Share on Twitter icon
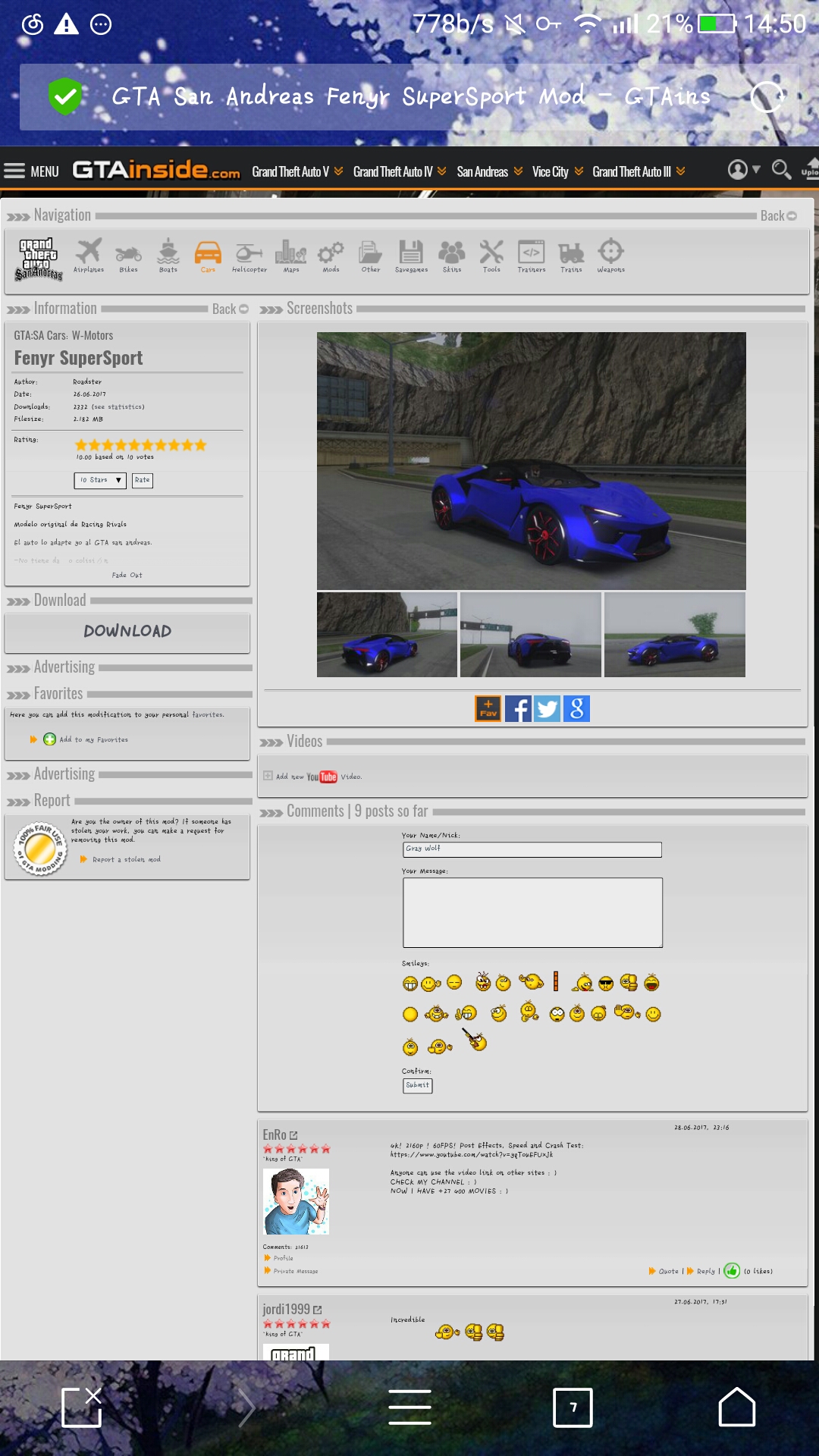Screen dimensions: 819x1456 (x=547, y=709)
